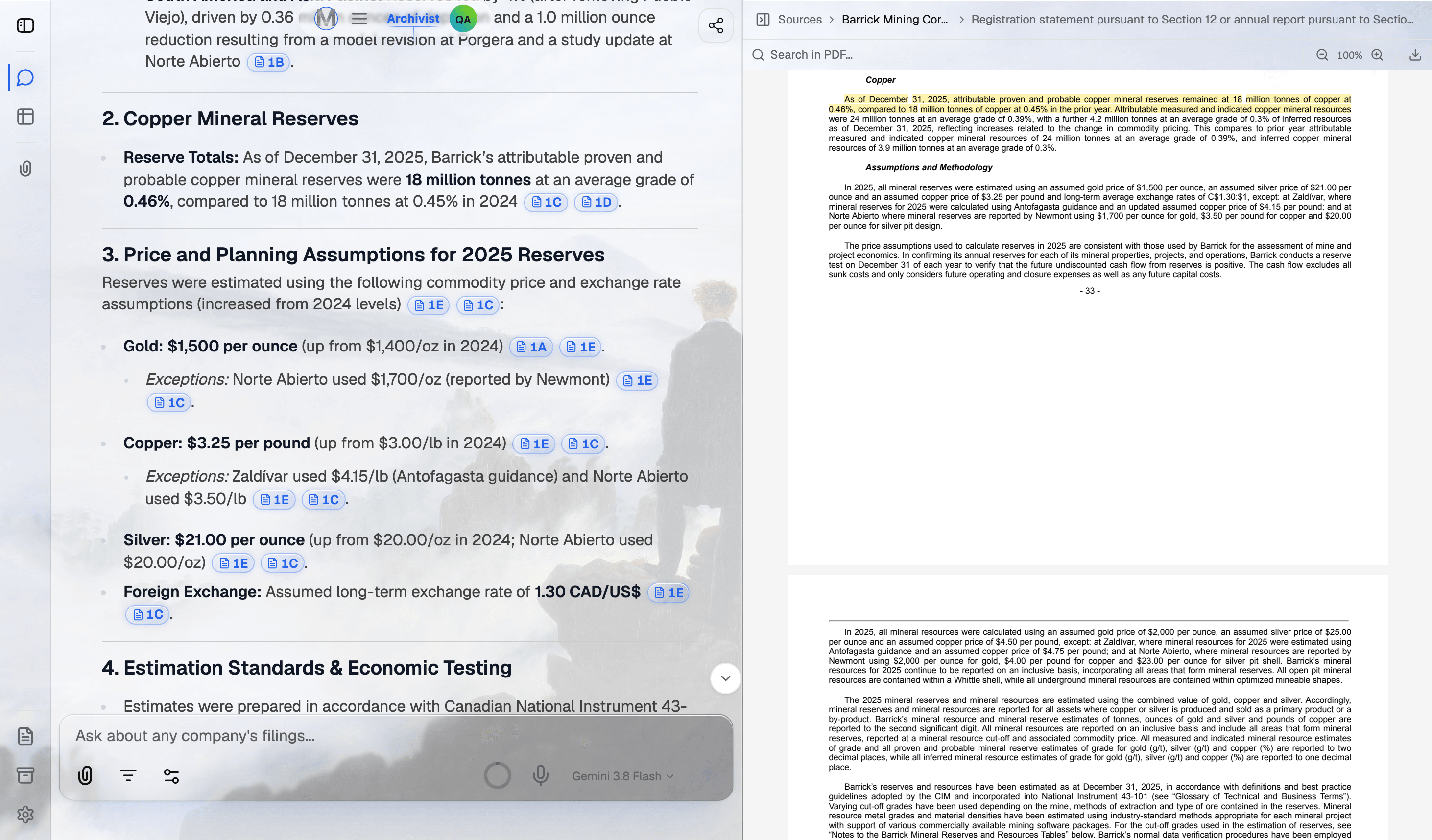Click the heading '2. Copper Mineral Reserves'
Screen dimensions: 1432x840
tap(230, 118)
